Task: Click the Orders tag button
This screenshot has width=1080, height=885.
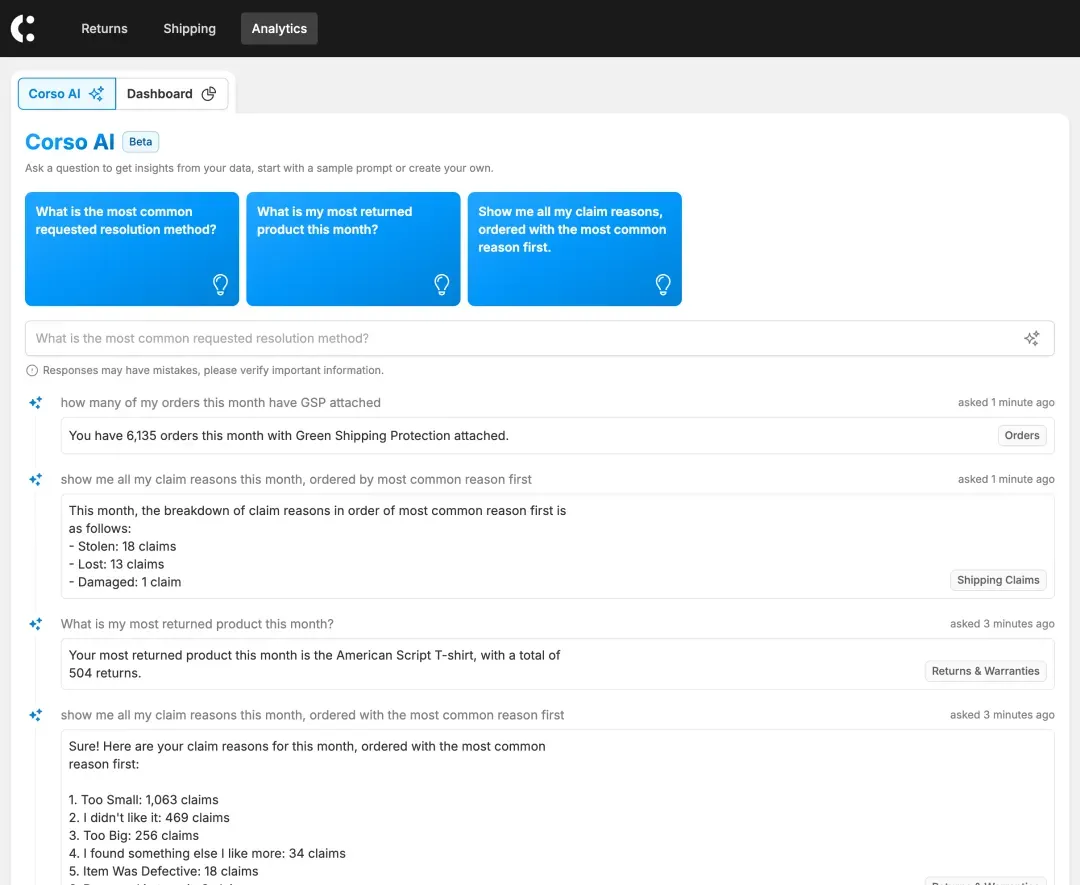Action: pos(1022,435)
